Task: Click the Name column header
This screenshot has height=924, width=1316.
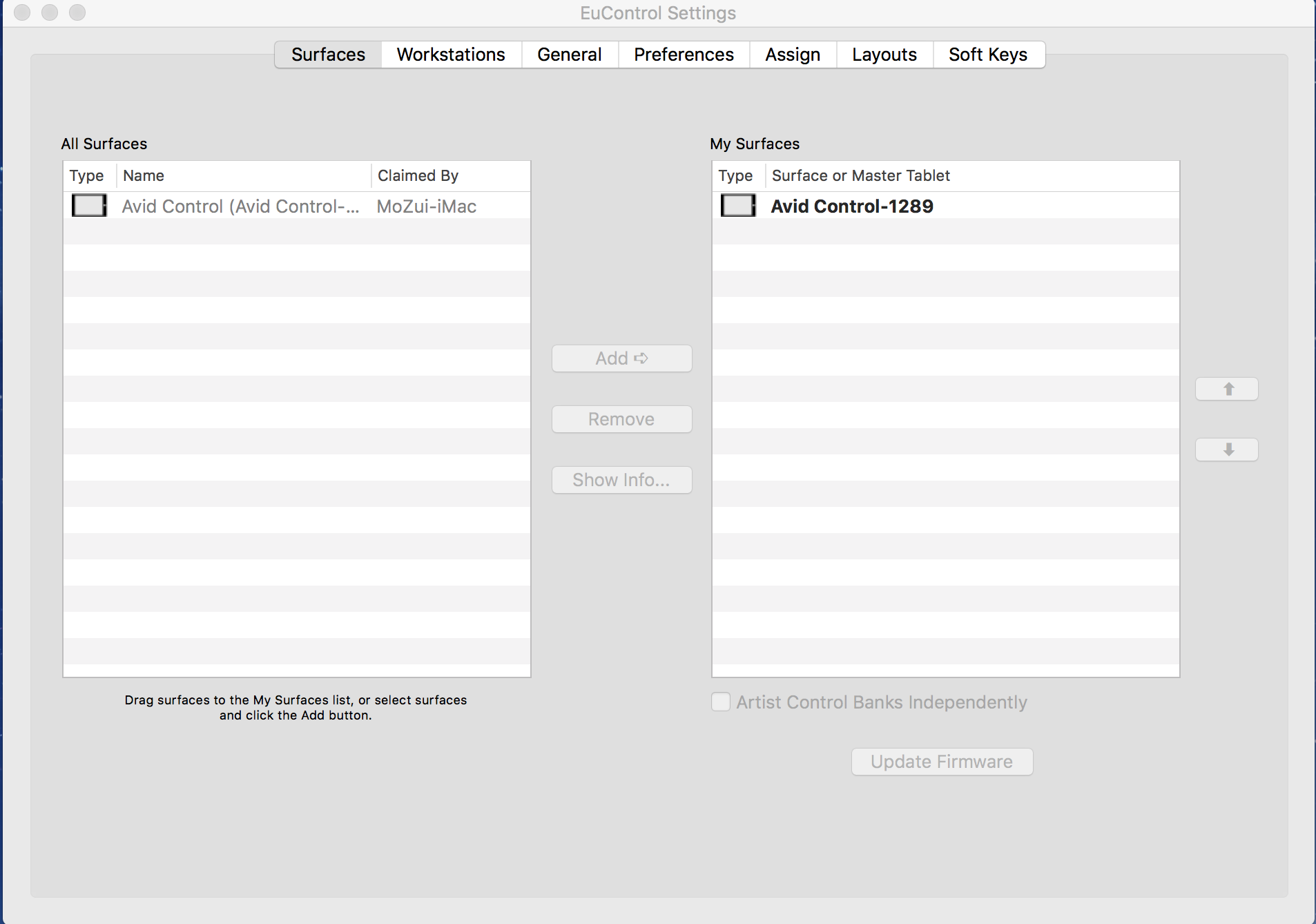Action: (244, 175)
